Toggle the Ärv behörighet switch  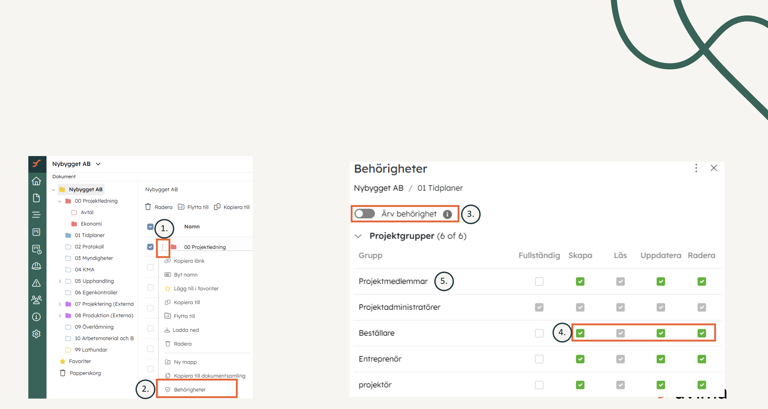click(365, 214)
